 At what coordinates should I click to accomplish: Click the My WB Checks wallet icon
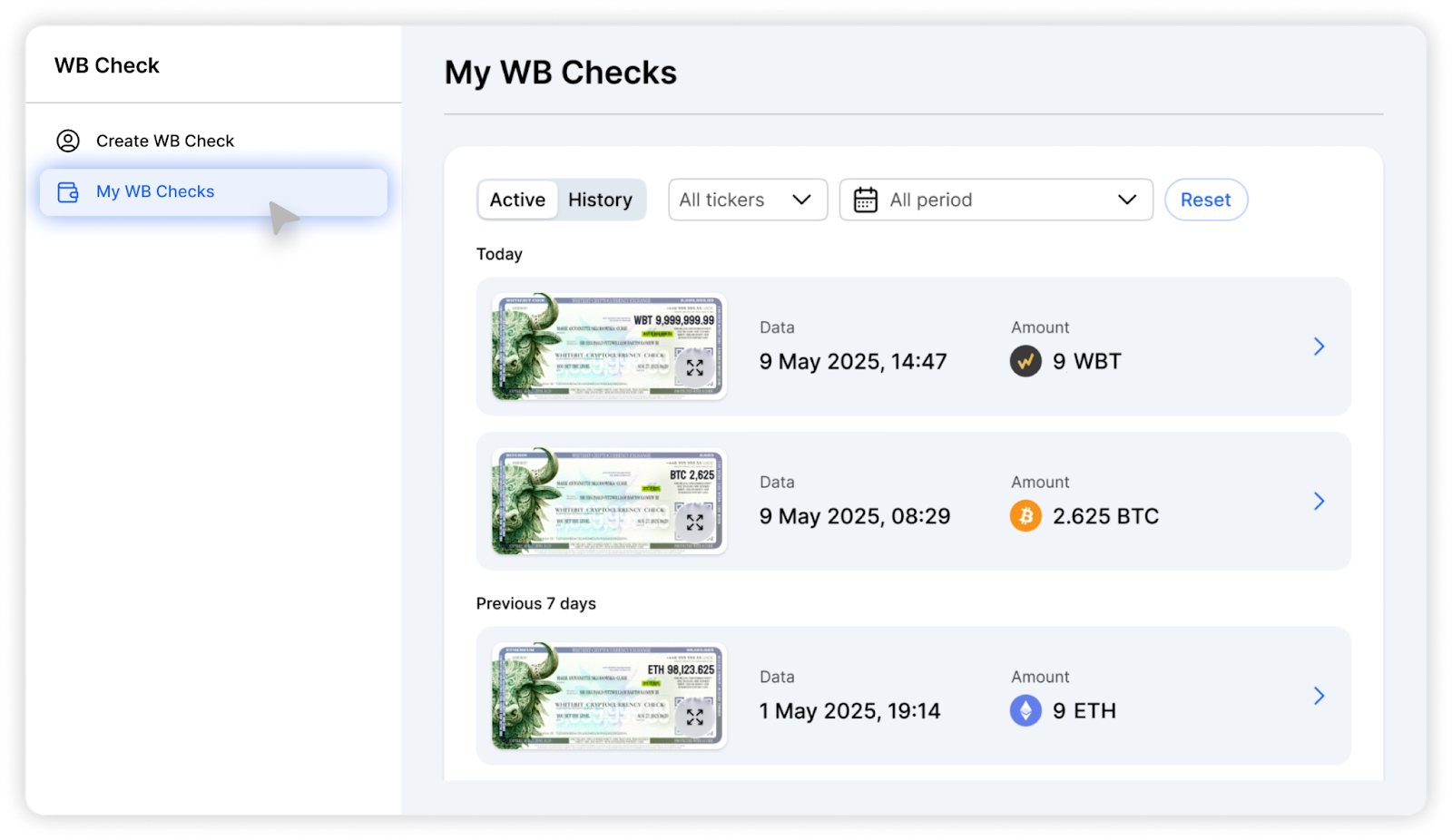tap(68, 192)
